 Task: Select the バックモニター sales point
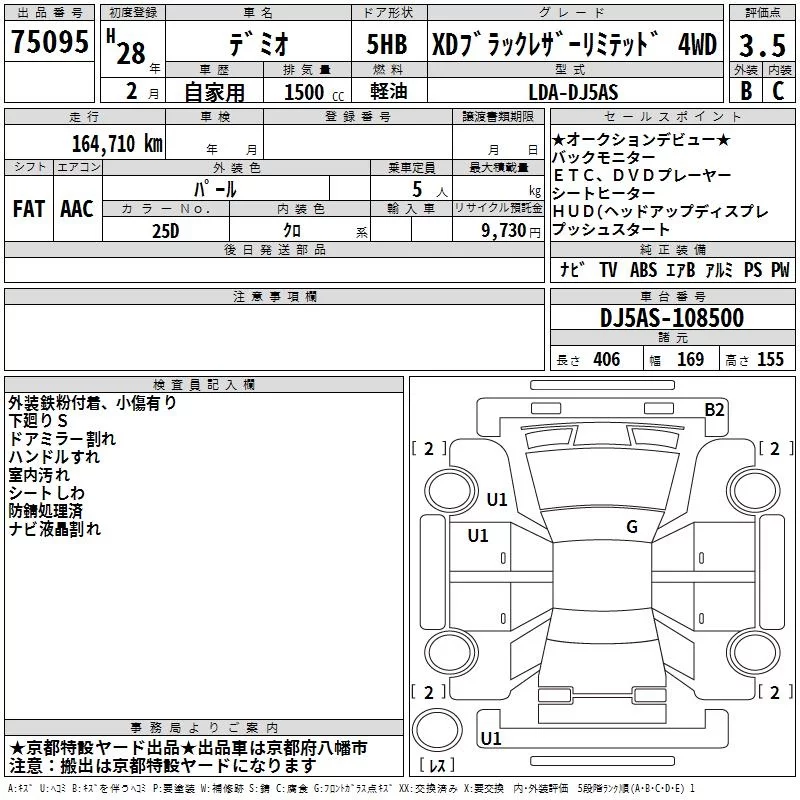click(x=604, y=157)
